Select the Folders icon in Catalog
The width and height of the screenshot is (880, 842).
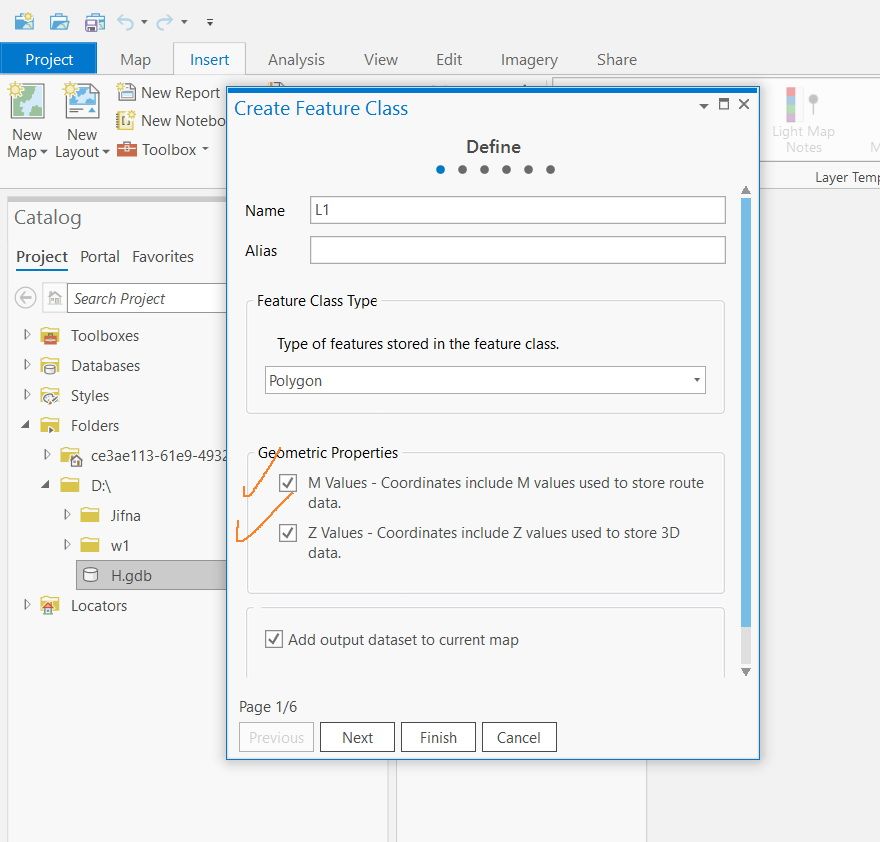(x=50, y=425)
